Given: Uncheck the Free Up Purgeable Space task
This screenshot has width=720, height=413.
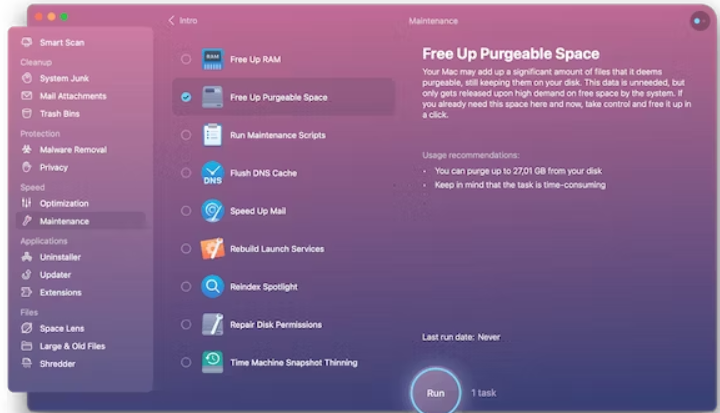Looking at the screenshot, I should coord(186,97).
